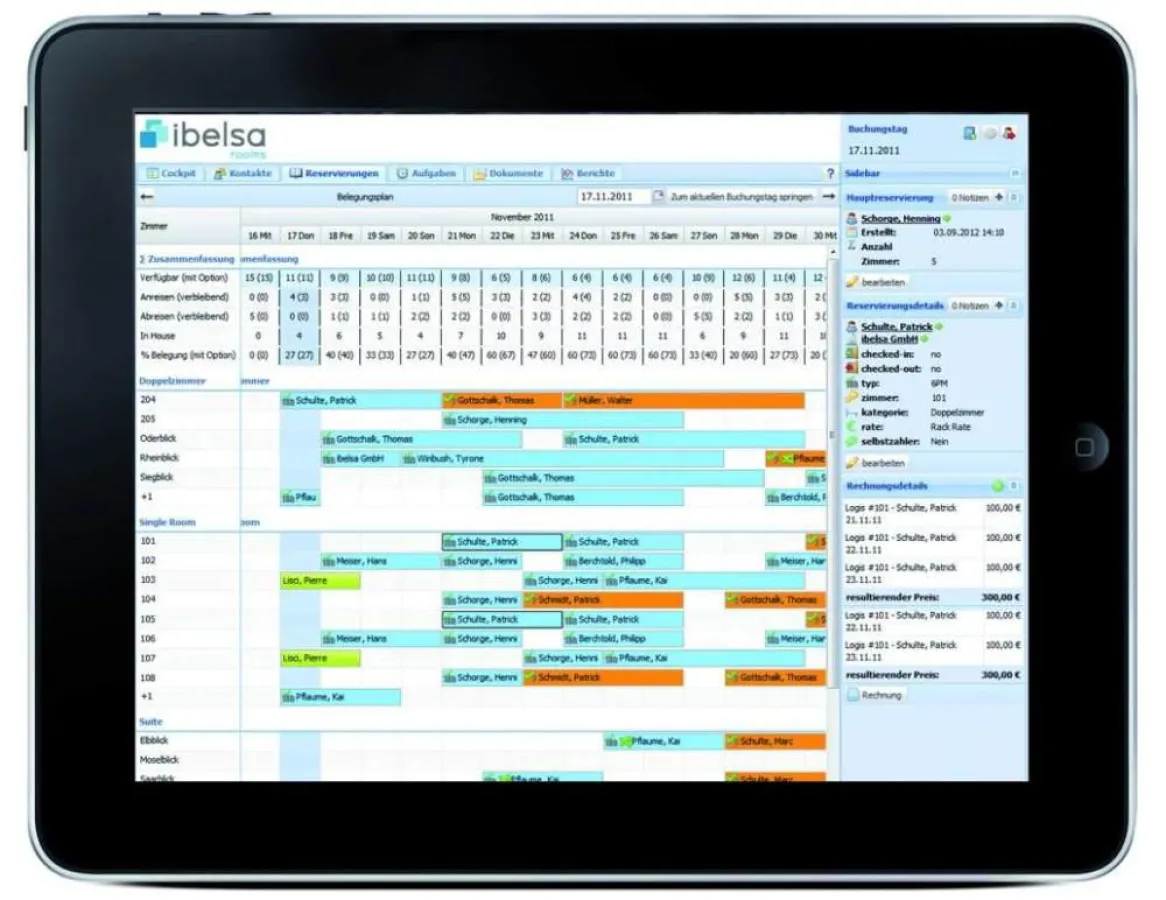Open the Cockpit tab icon

(154, 172)
